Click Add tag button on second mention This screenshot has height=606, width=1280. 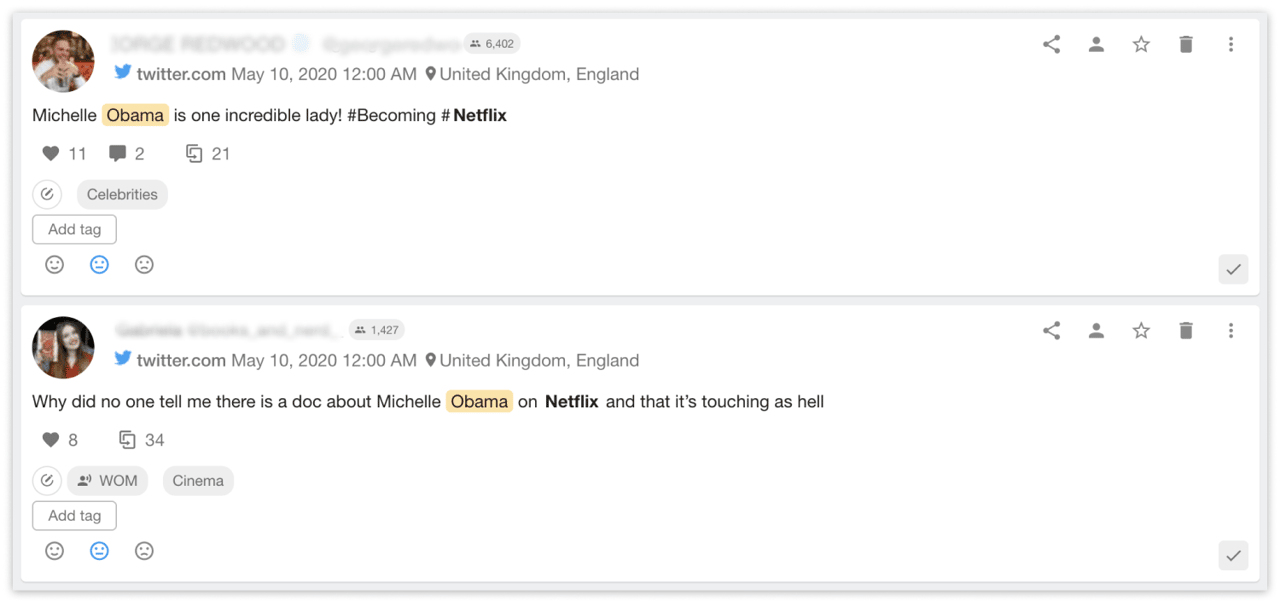(x=74, y=516)
